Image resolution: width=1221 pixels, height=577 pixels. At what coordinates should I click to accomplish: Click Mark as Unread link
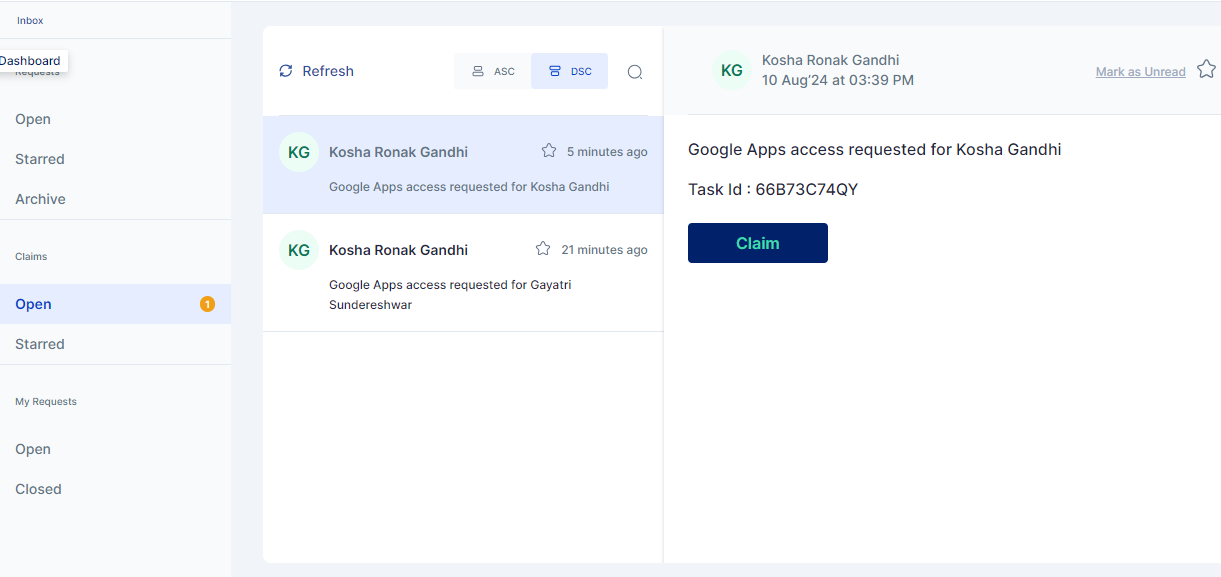(1140, 72)
